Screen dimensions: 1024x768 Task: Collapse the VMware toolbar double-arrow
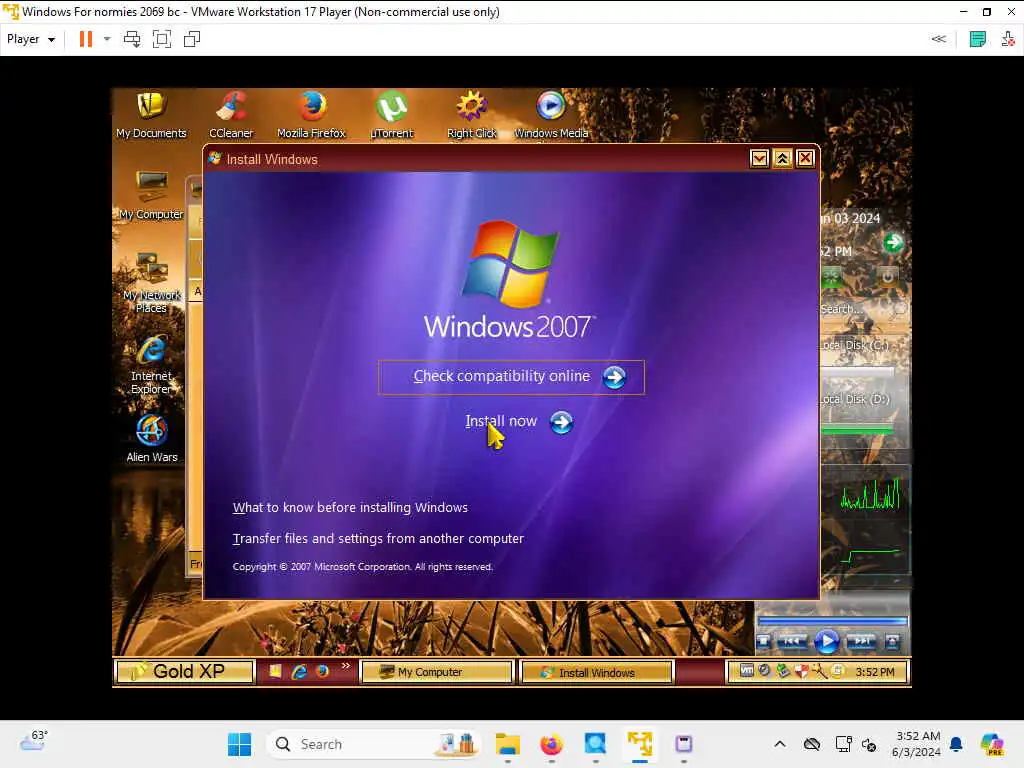[x=938, y=39]
